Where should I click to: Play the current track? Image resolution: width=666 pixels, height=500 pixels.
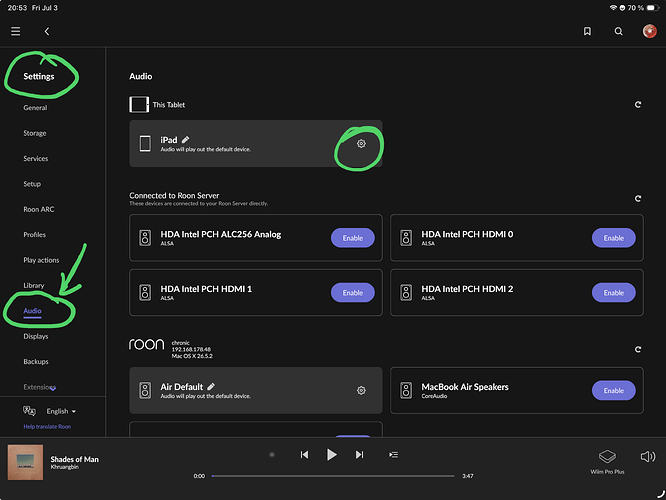click(x=331, y=455)
